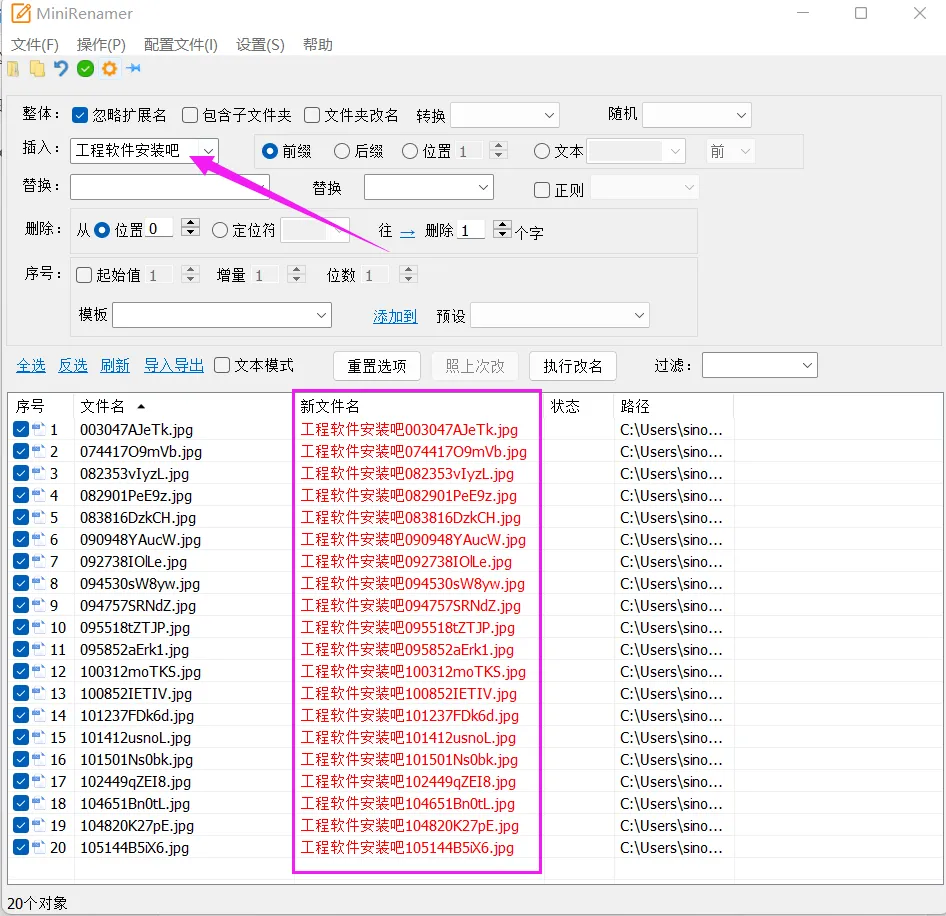This screenshot has width=946, height=916.
Task: Click the 替换 text input field
Action: [x=170, y=187]
